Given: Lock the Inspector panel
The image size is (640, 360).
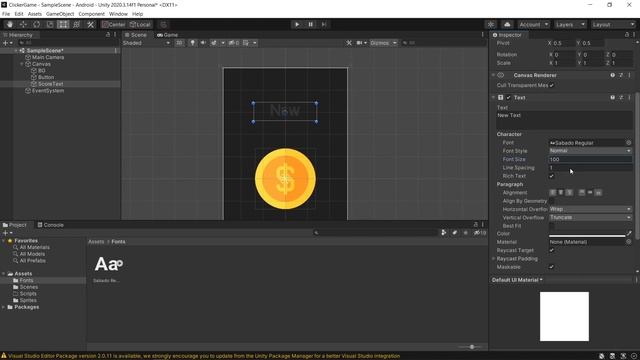Looking at the screenshot, I should 627,35.
